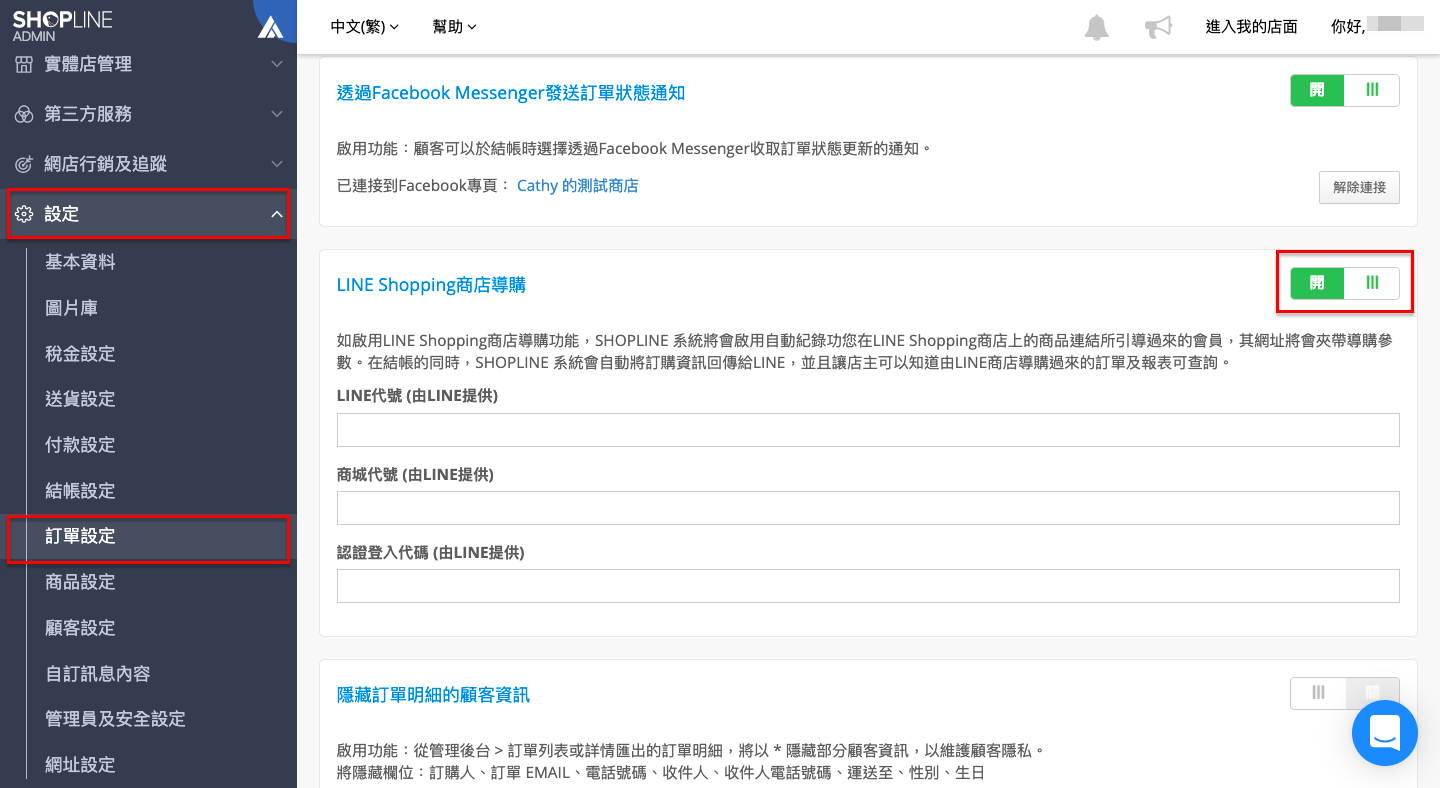Click 透過Facebook Messenger發送訂單狀態通知 heading
Viewport: 1440px width, 788px height.
[x=511, y=93]
